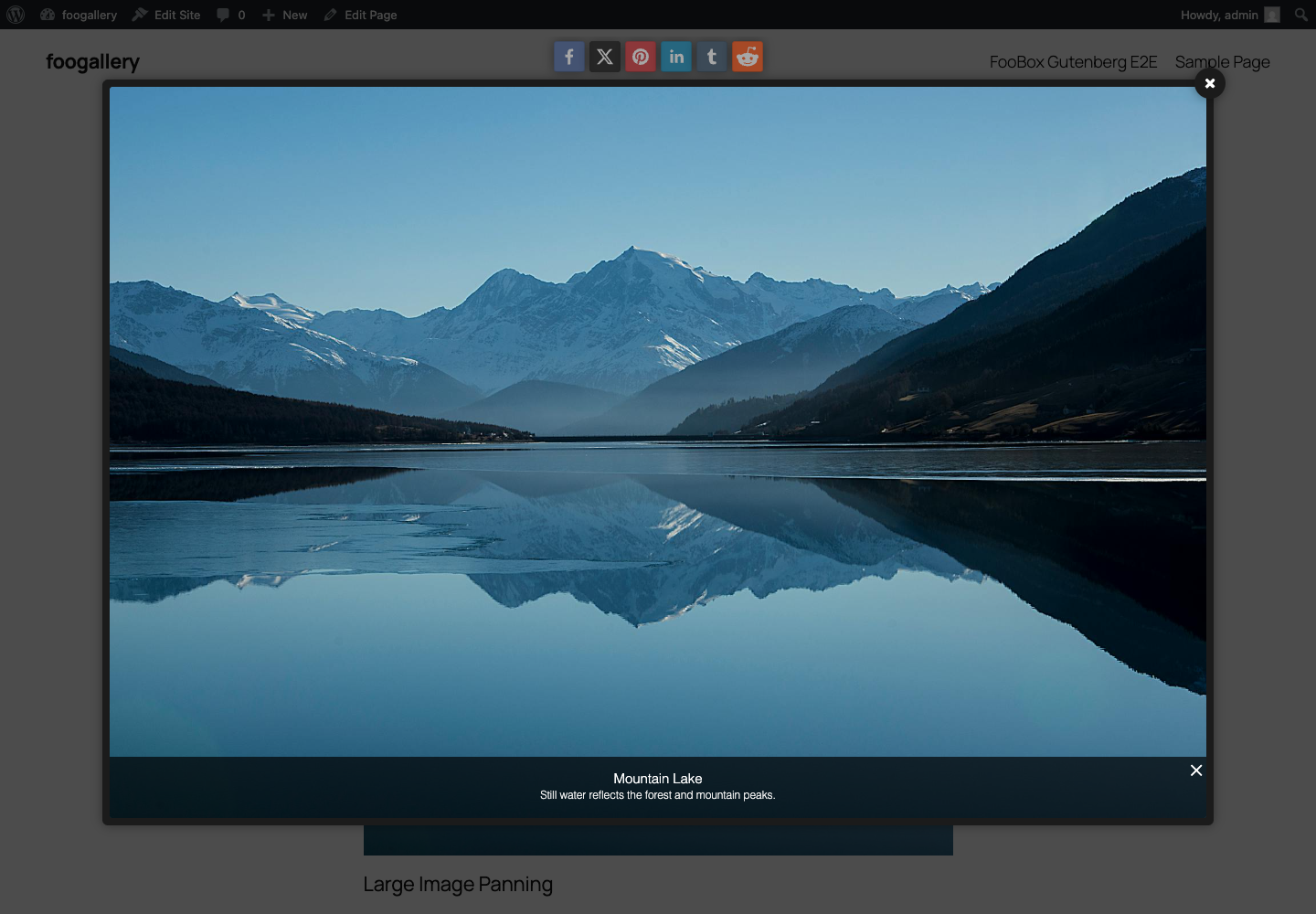Image resolution: width=1316 pixels, height=914 pixels.
Task: Open the WordPress logo menu
Action: coord(16,15)
